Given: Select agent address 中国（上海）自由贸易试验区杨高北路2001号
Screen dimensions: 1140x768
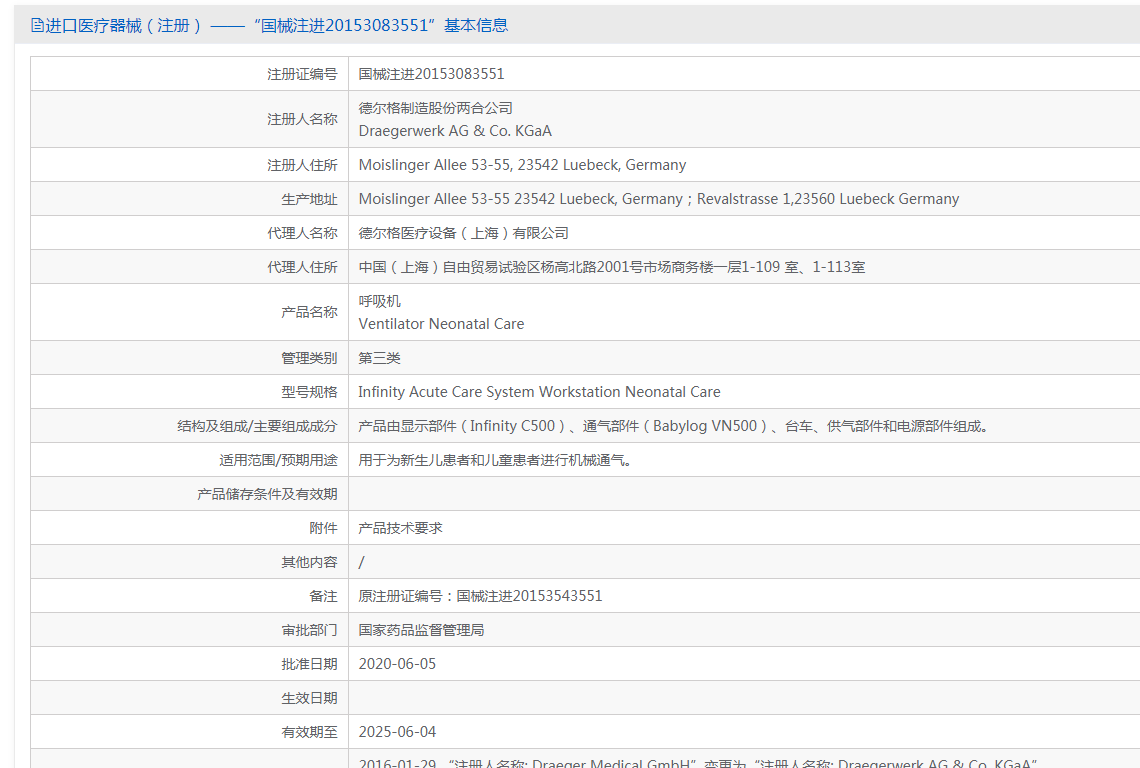Looking at the screenshot, I should [611, 268].
